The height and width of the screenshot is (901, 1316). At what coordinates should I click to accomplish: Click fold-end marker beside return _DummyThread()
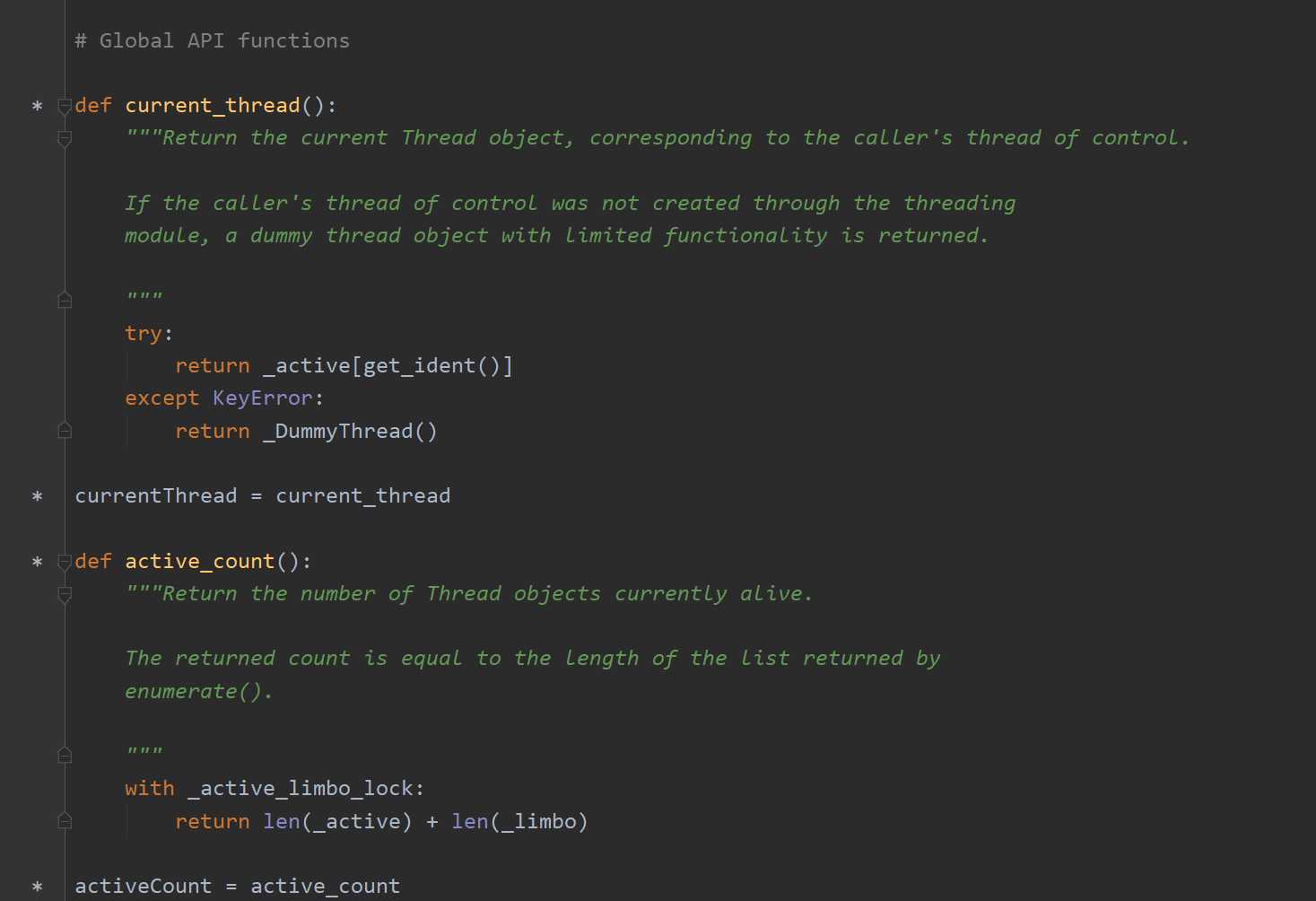click(65, 431)
